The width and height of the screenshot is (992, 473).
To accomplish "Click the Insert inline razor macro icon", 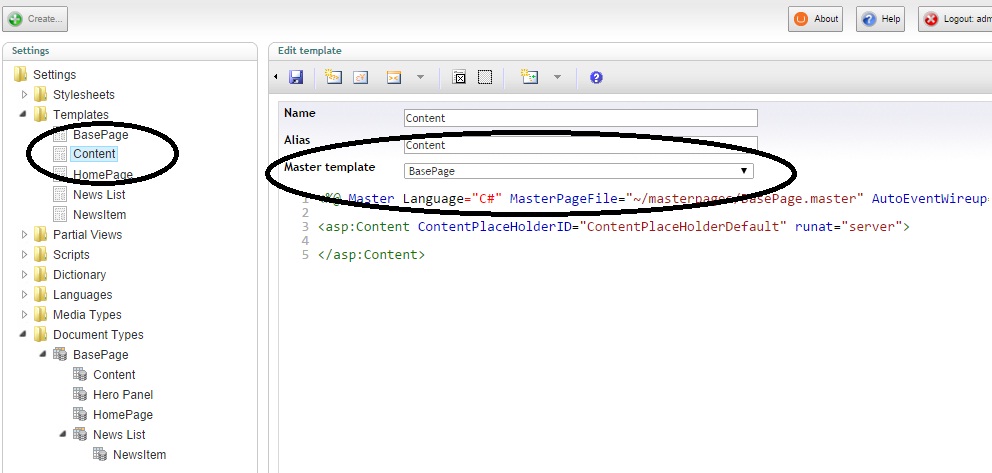I will pos(530,77).
